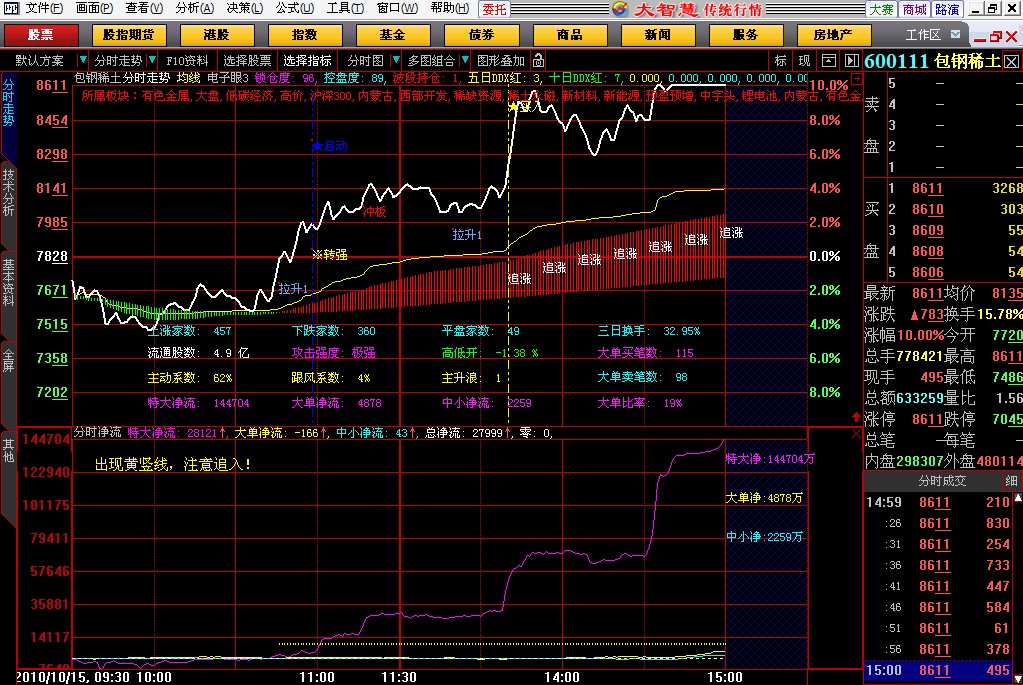1023x685 pixels.
Task: Open the 工具(T) menu
Action: click(x=345, y=8)
